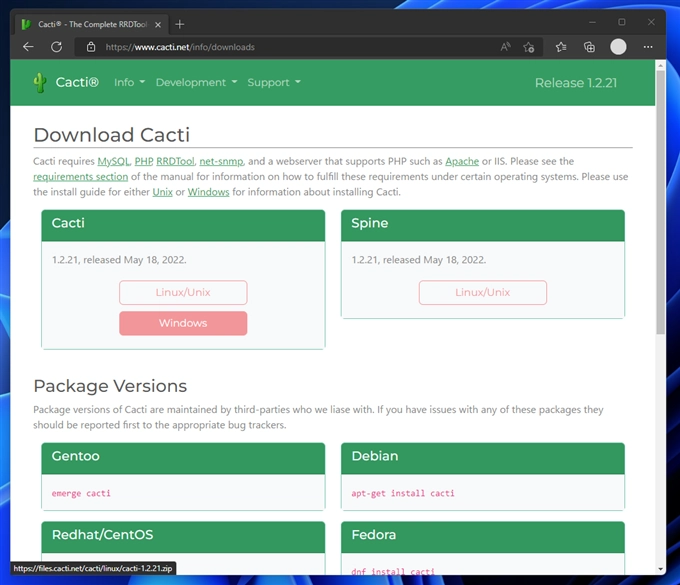Click the scrollbar down arrow
Screen dimensions: 680x585
[660, 569]
